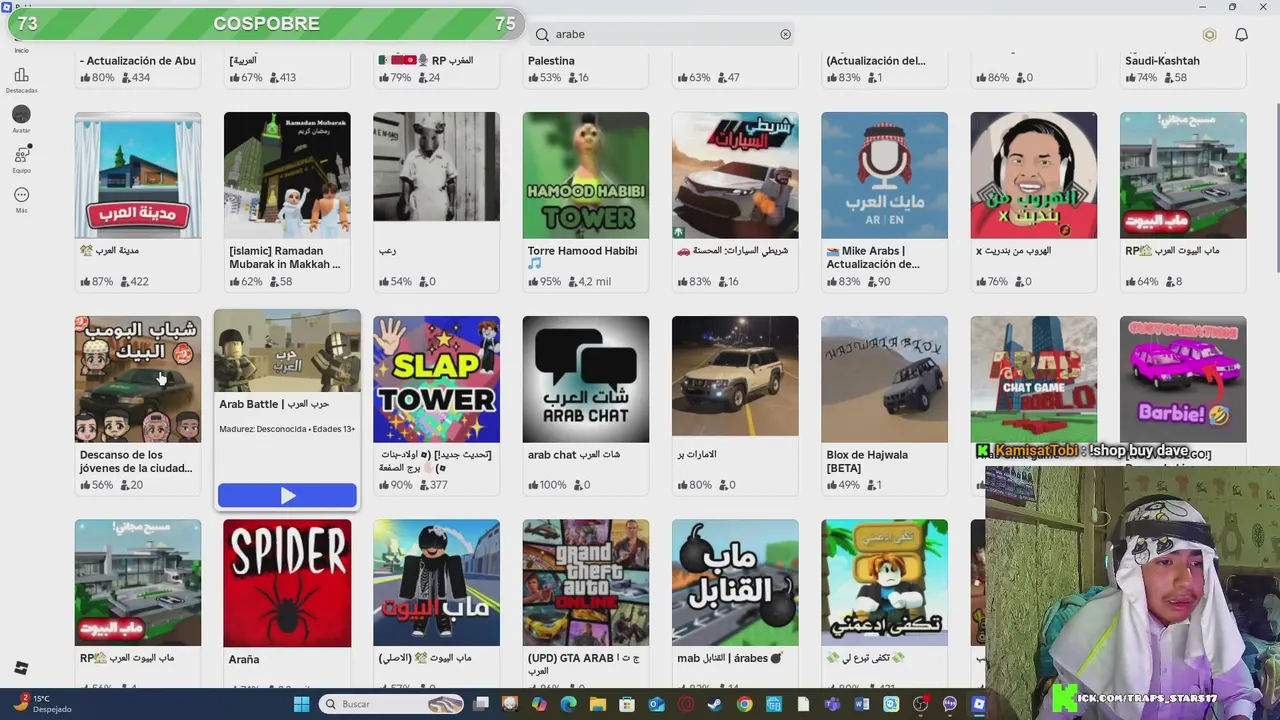Click 'Mike Arabs | Actualización' title
The image size is (1280, 720).
(x=873, y=258)
